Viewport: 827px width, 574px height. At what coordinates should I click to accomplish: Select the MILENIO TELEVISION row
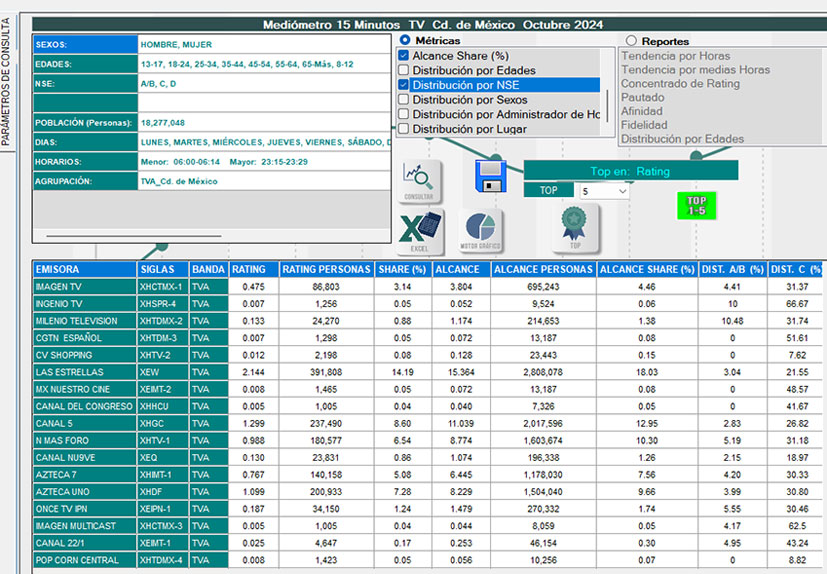[427, 321]
